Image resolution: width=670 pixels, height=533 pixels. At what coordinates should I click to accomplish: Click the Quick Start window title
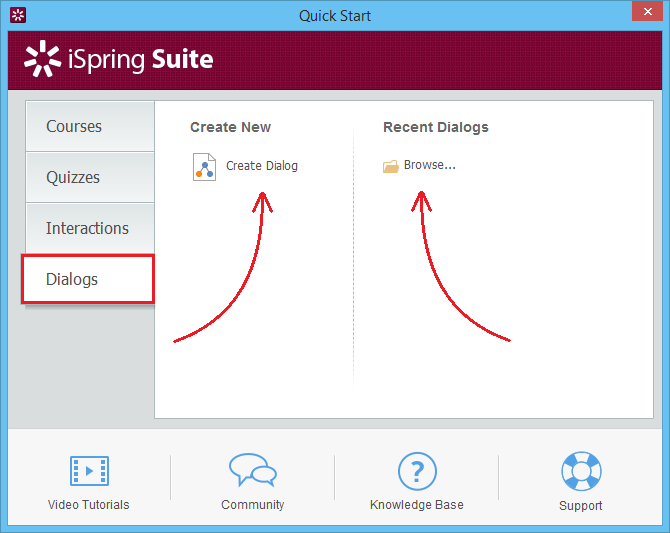tap(335, 16)
